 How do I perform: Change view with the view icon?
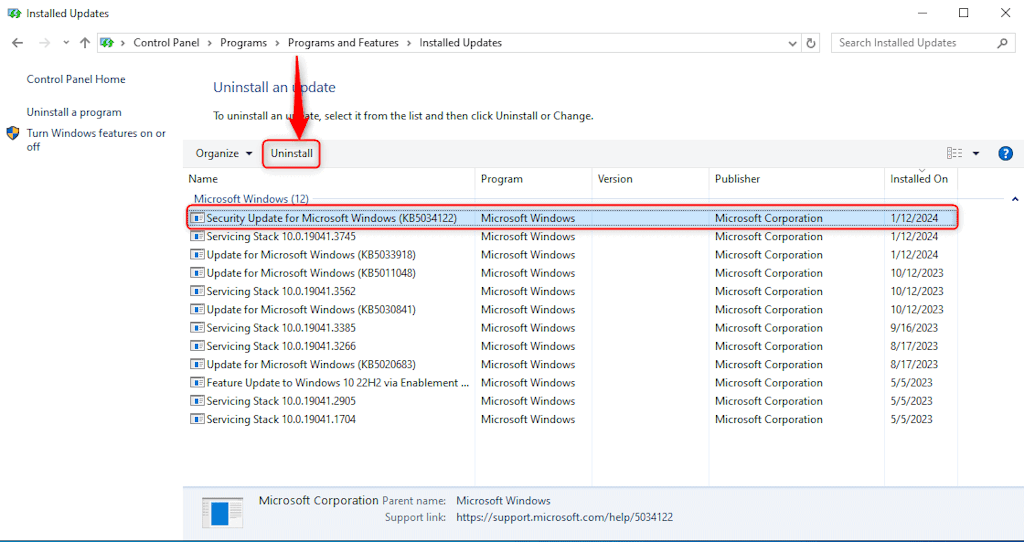pos(955,153)
